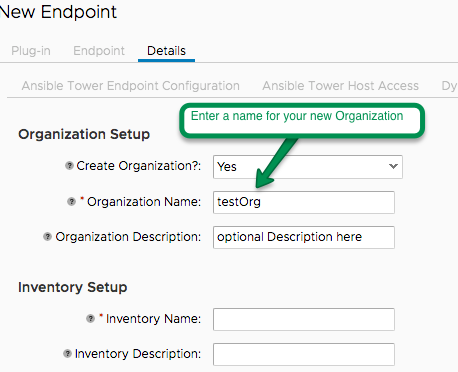458x372 pixels.
Task: Click help icon beside Create Organization
Action: click(69, 166)
